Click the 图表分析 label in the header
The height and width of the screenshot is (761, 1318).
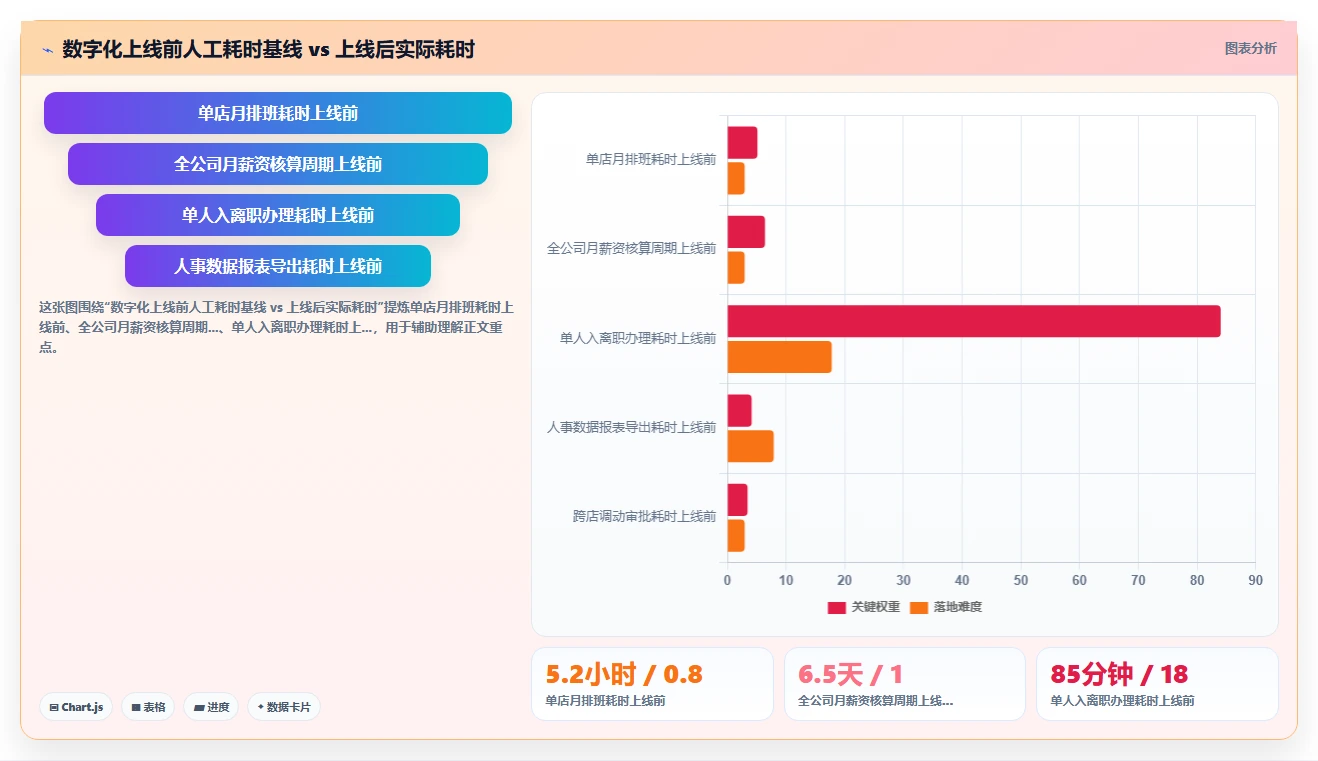(x=1250, y=48)
